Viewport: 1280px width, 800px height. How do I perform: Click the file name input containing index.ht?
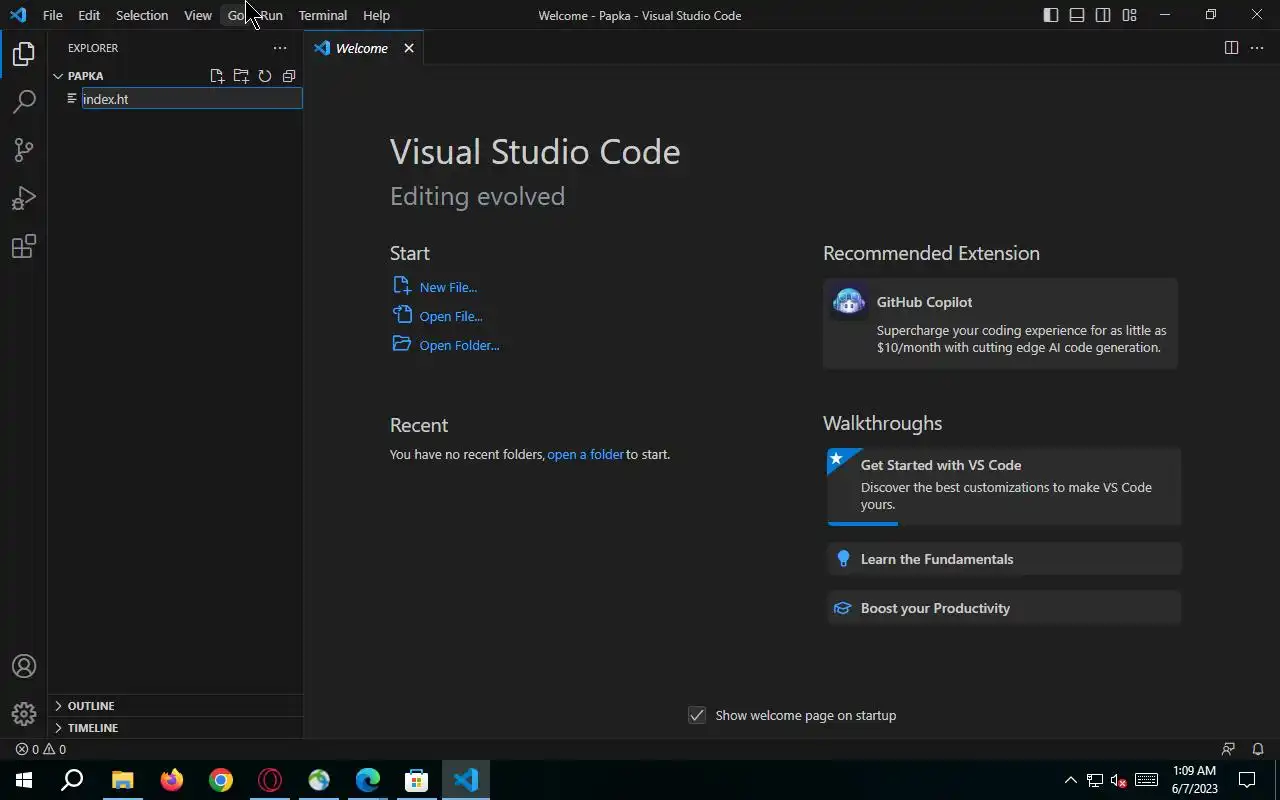[191, 99]
